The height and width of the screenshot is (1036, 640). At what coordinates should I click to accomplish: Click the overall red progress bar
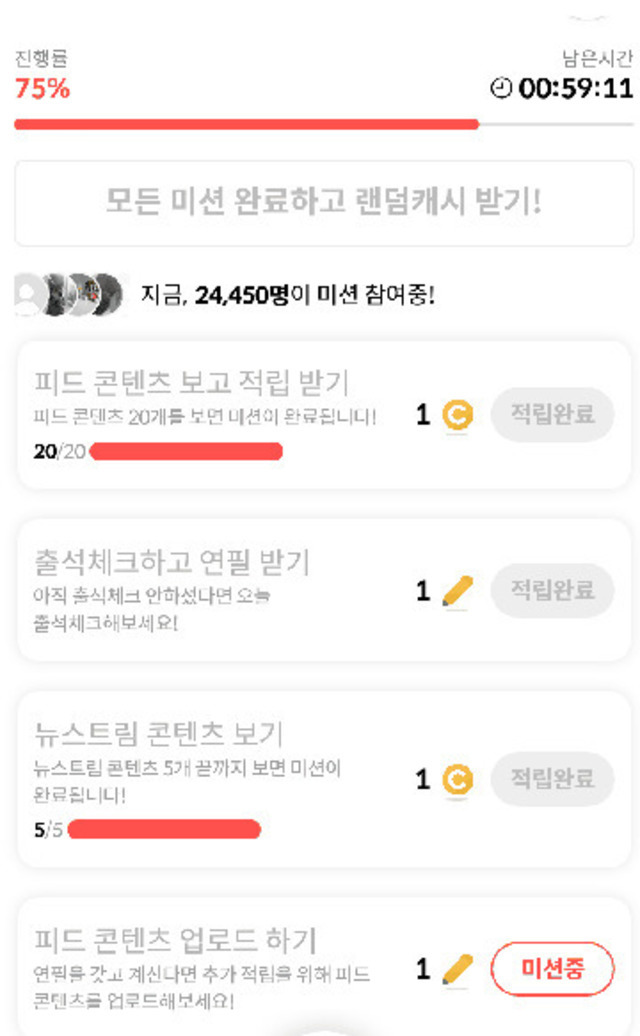246,124
